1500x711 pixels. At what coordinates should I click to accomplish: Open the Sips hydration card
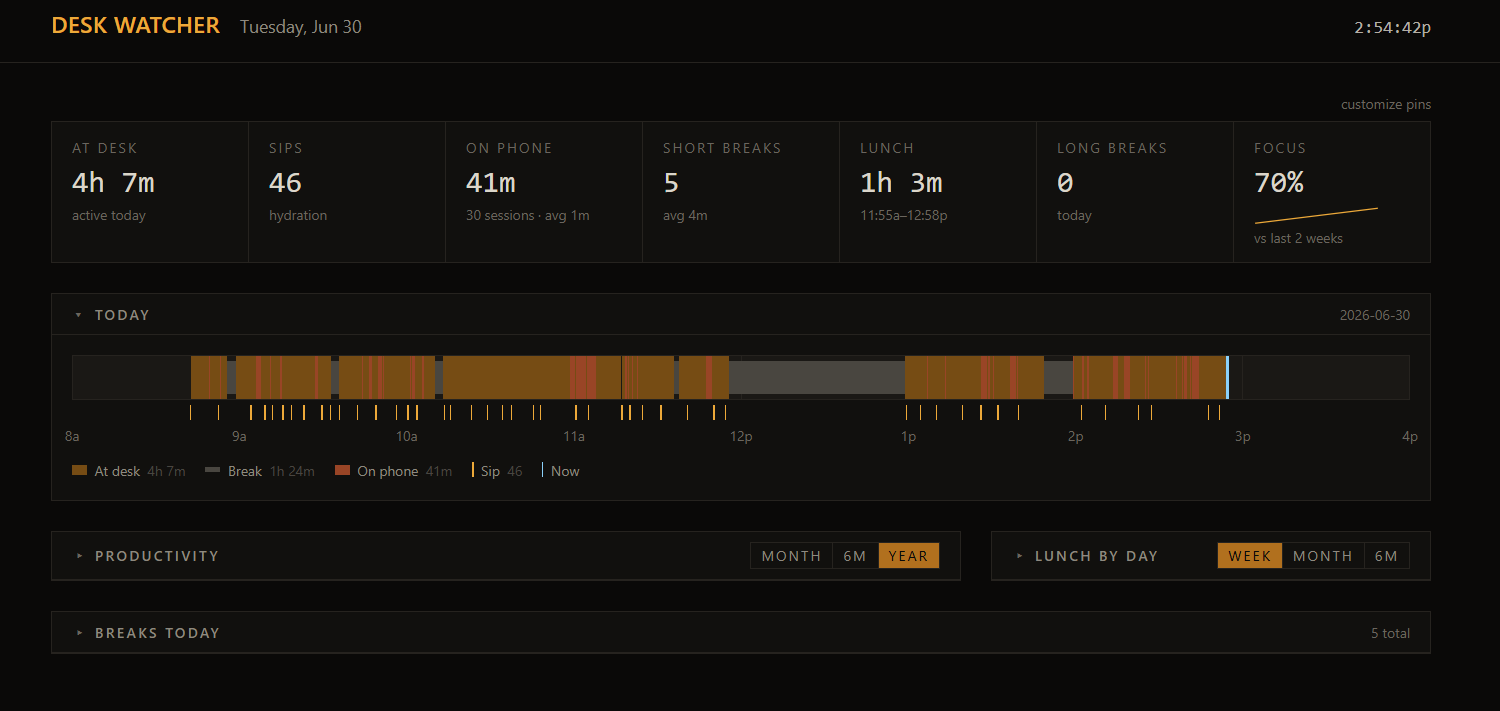(x=347, y=192)
